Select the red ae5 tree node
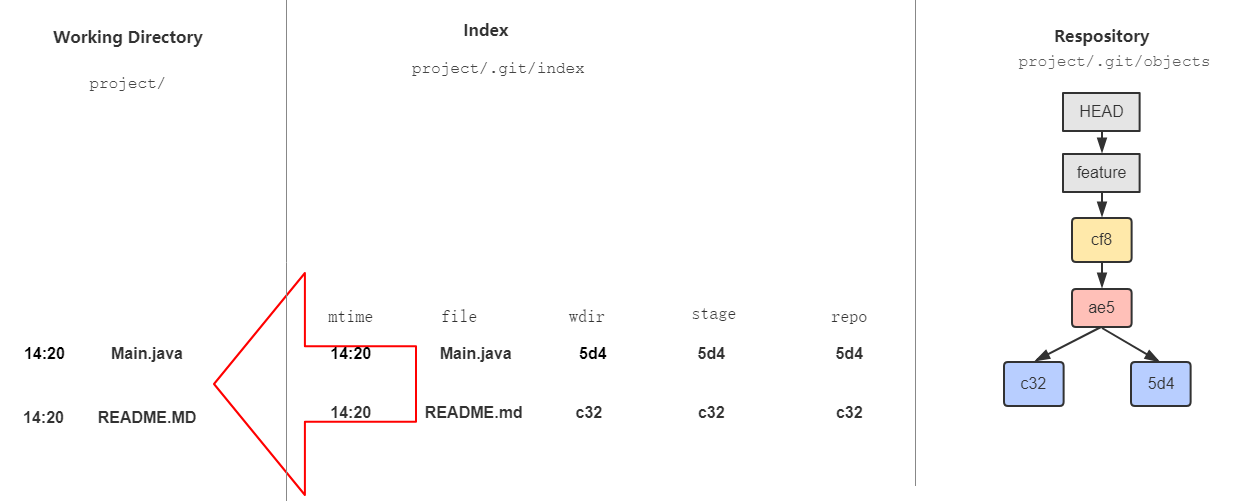This screenshot has height=501, width=1243. 1101,308
